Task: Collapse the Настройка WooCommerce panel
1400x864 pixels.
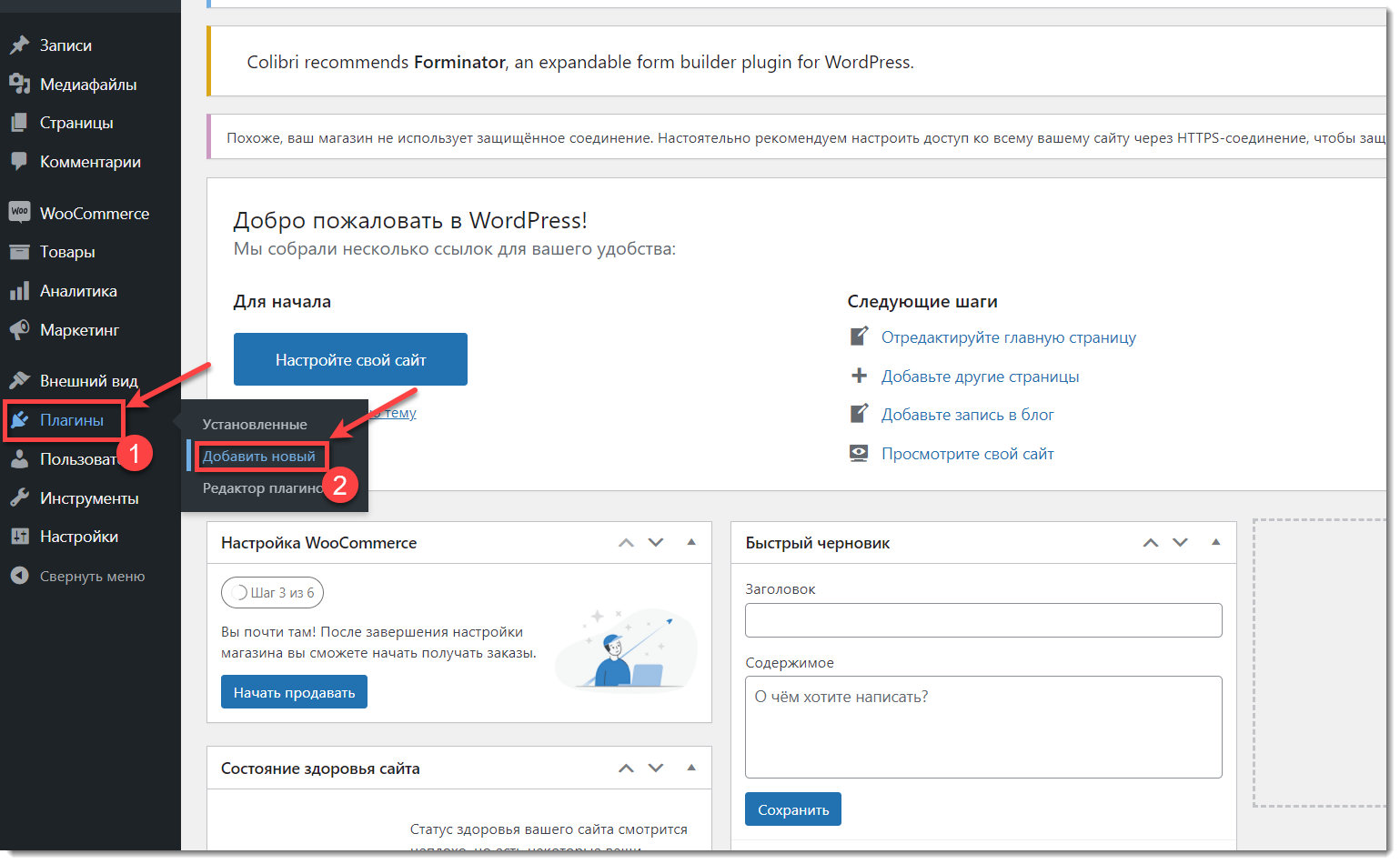Action: pos(691,542)
